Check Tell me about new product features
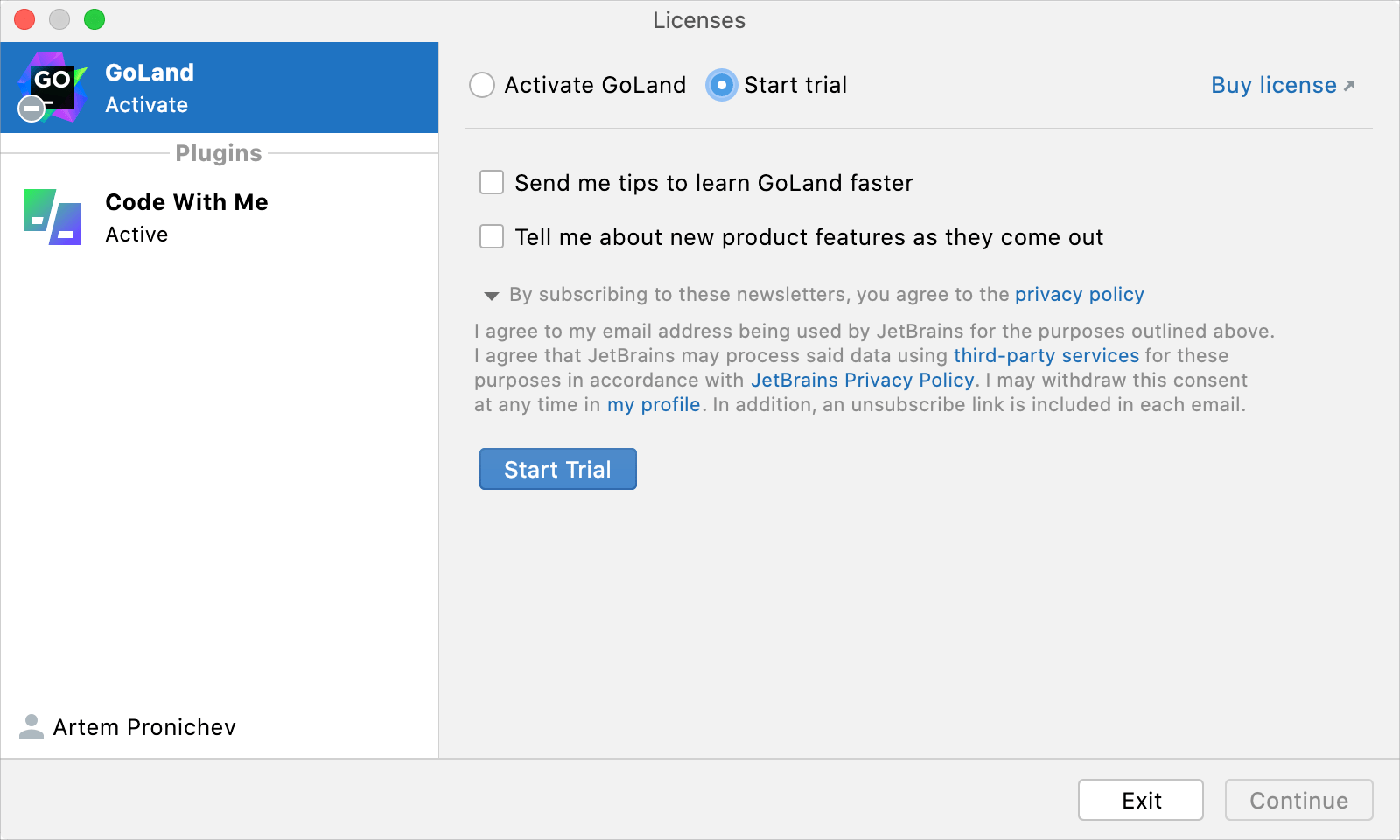Screen dimensions: 1400x840 click(491, 236)
